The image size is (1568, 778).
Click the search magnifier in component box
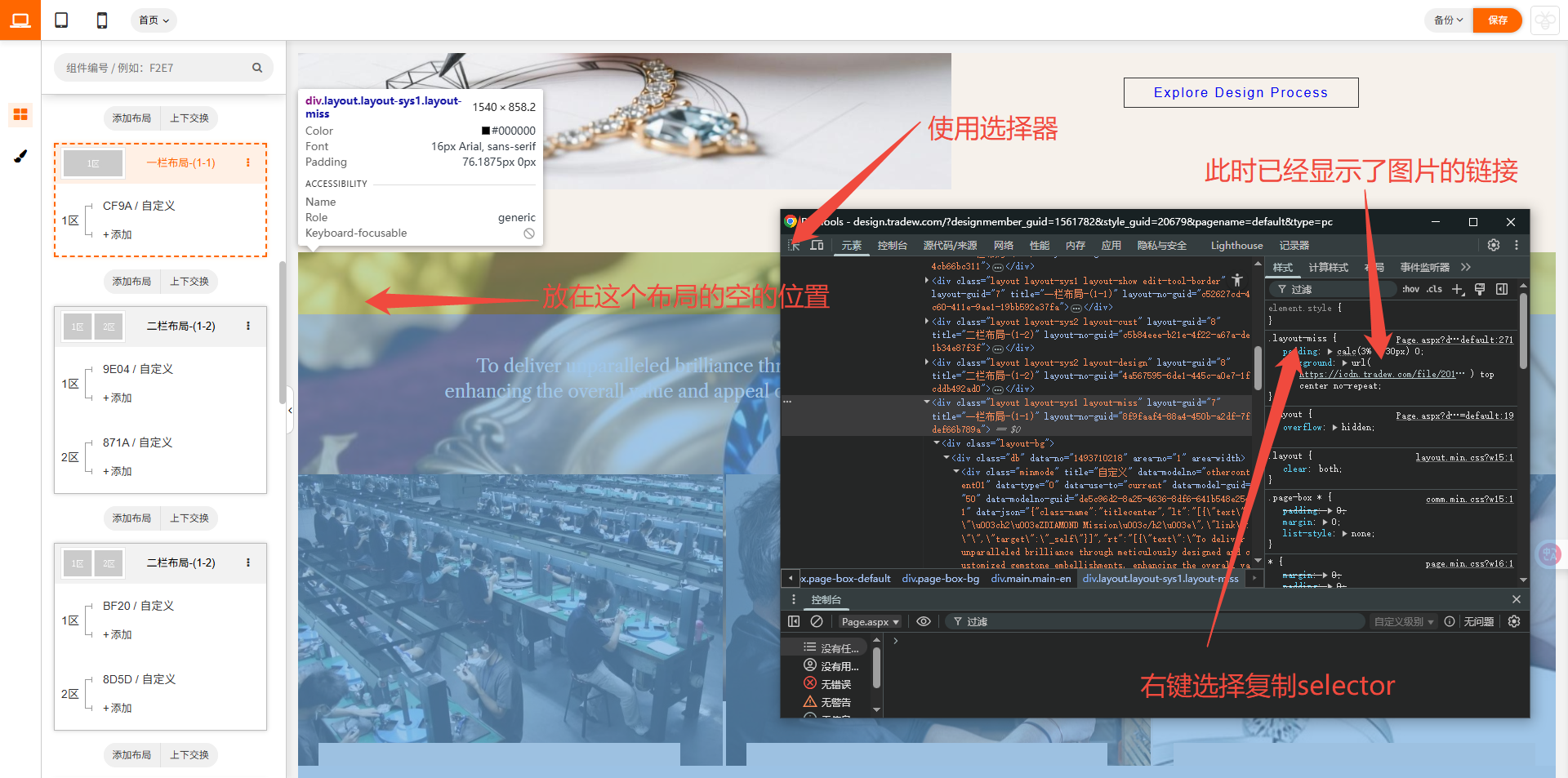point(257,68)
